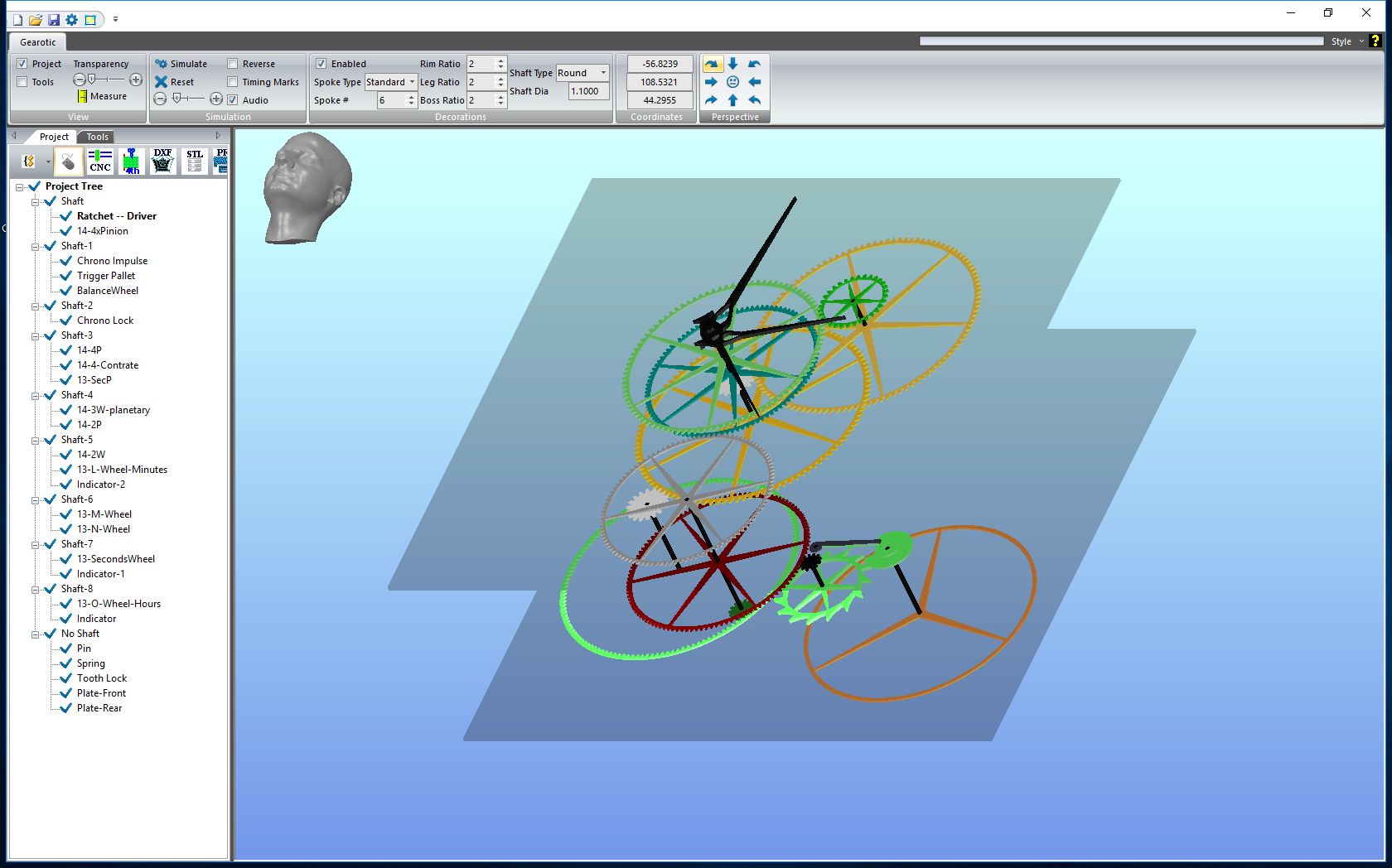Switch to the Tools panel tab
This screenshot has width=1392, height=868.
point(97,137)
